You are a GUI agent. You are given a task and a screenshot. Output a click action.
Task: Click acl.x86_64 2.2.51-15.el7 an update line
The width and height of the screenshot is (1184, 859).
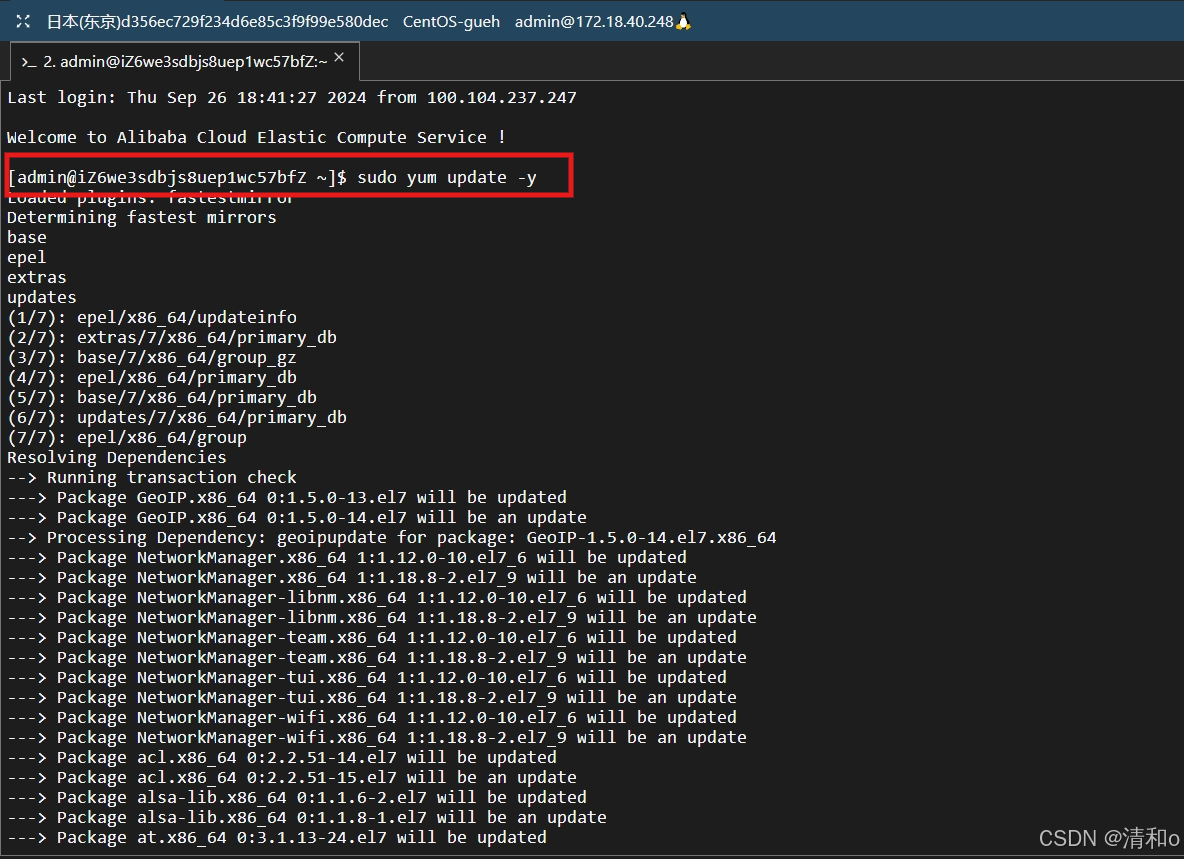[x=291, y=777]
